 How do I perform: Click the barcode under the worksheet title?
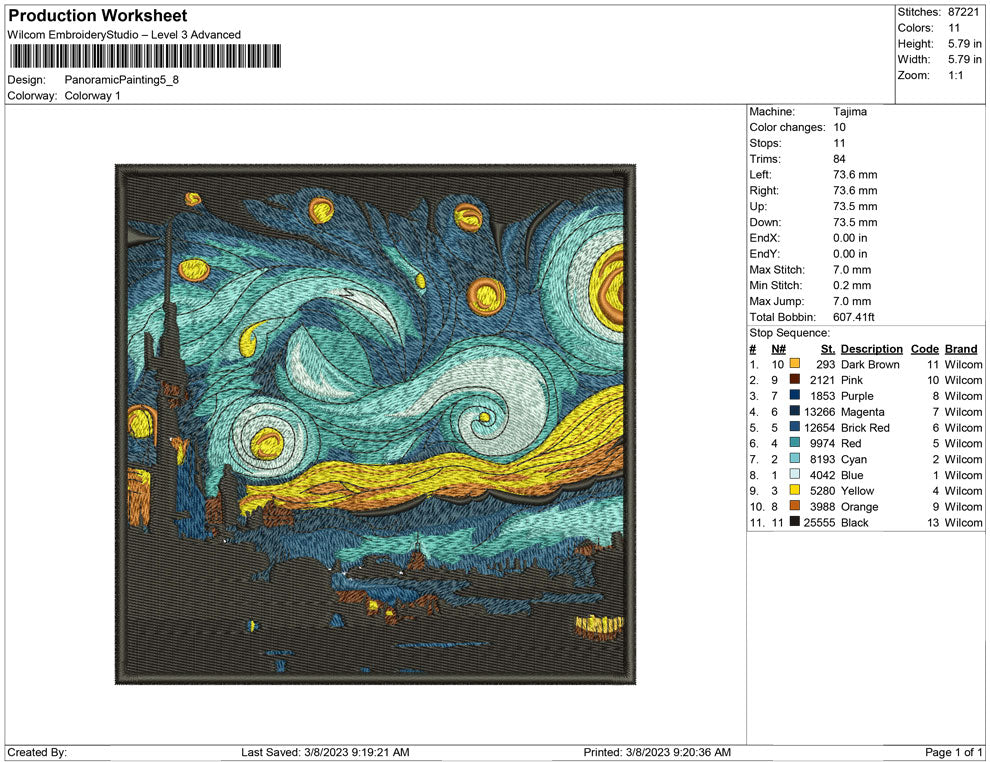point(145,56)
